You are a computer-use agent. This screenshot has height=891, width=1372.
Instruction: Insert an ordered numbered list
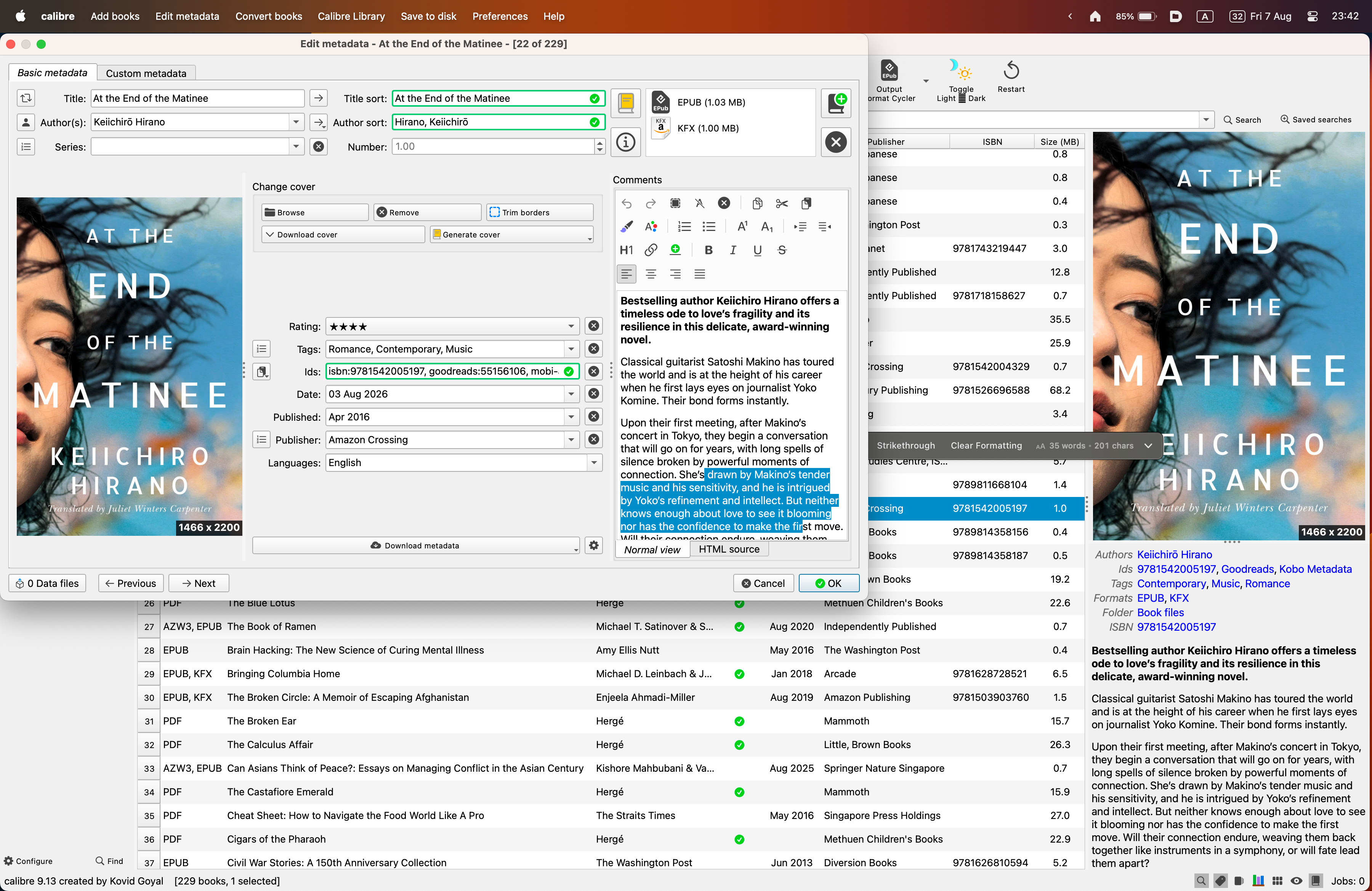(684, 226)
